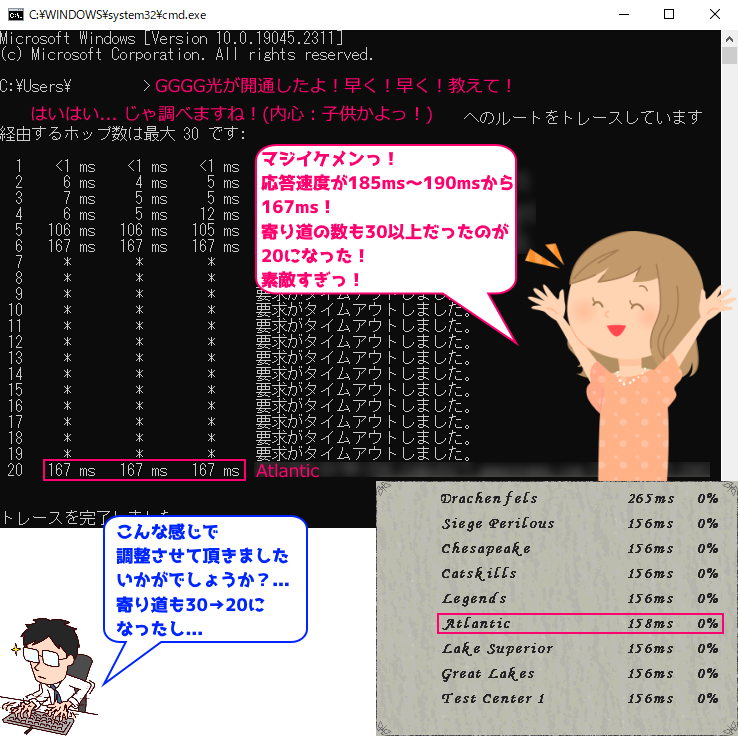Close the cmd.exe window
738x736 pixels.
pyautogui.click(x=714, y=15)
